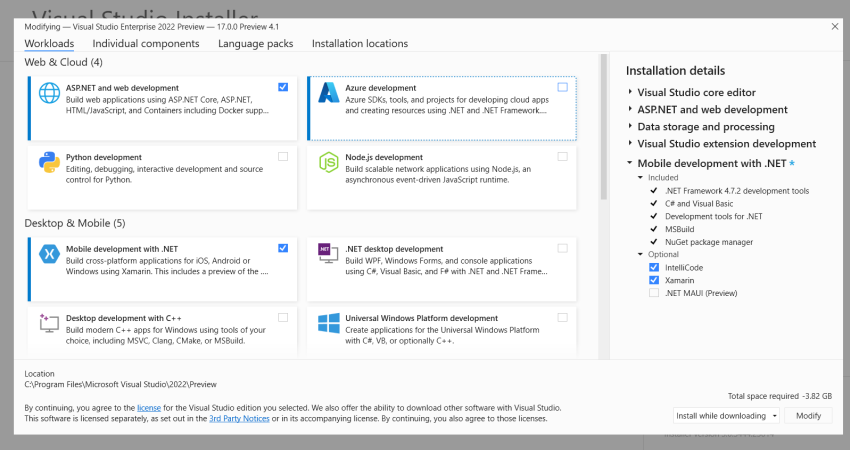Click the Azure development logo icon
Viewport: 850px width, 450px height.
click(x=329, y=93)
